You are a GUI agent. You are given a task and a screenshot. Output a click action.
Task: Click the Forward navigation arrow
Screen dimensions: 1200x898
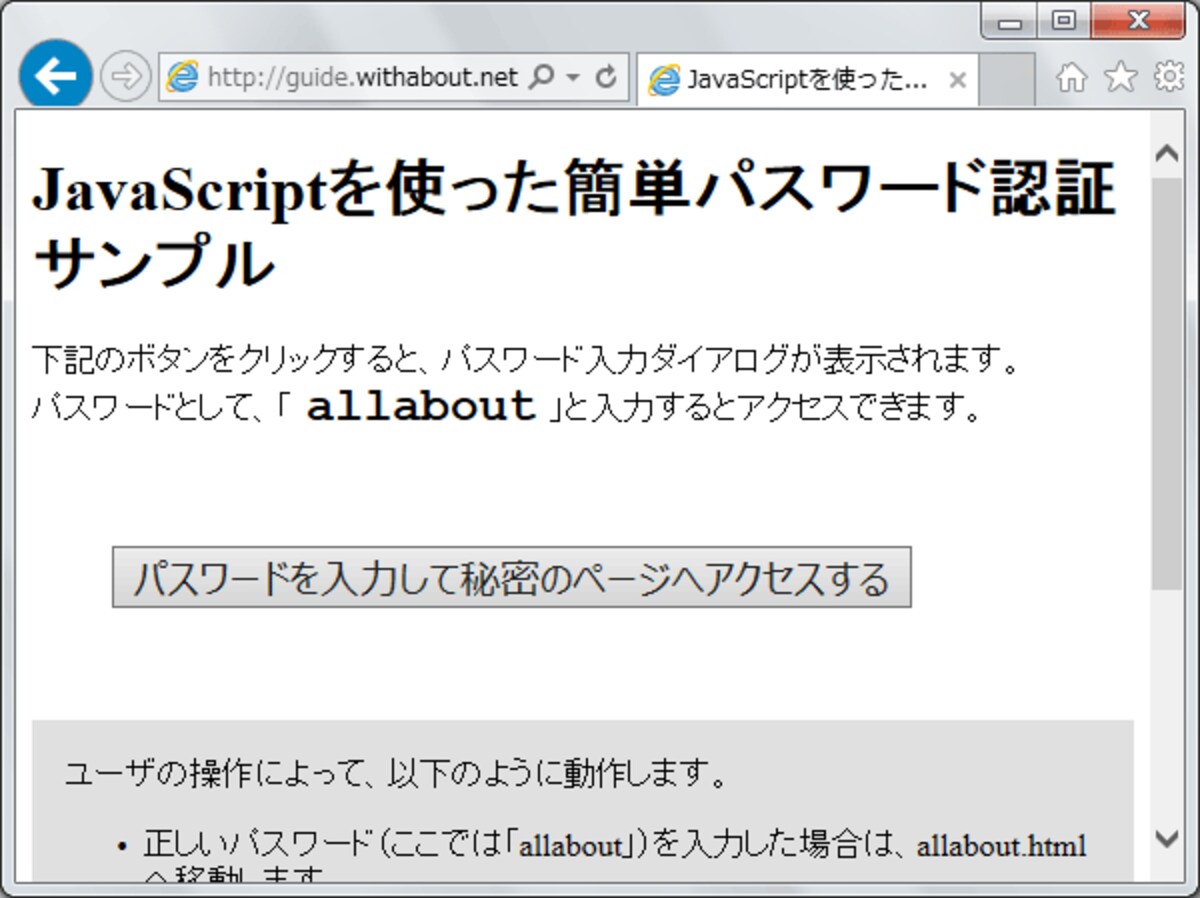(125, 77)
